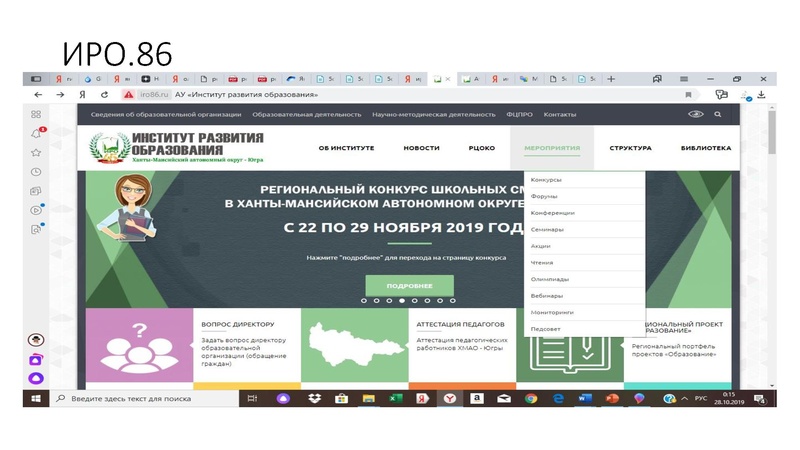Open the Alice assistant icon in sidebar bottom
The image size is (800, 450).
point(36,379)
